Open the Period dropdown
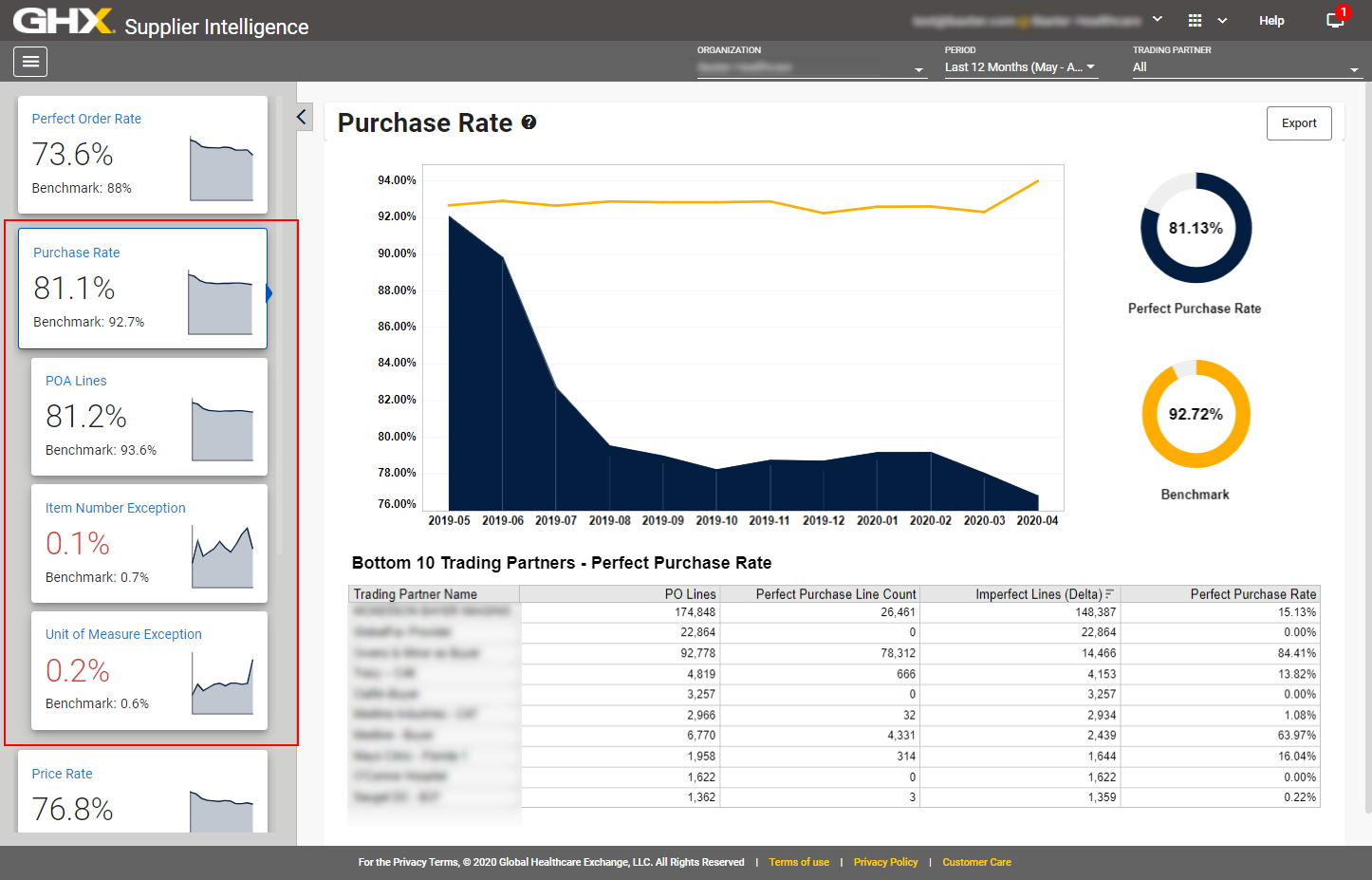 pyautogui.click(x=1021, y=67)
